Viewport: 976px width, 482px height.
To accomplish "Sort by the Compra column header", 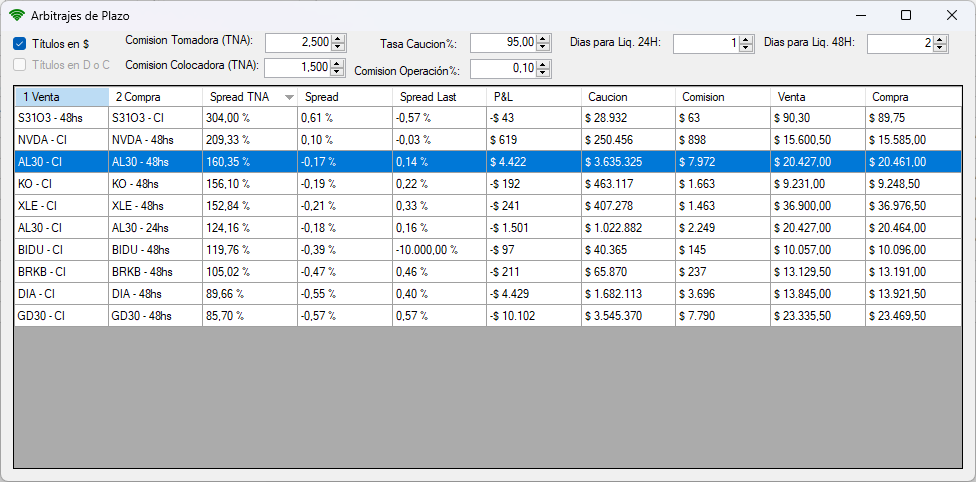I will pyautogui.click(x=913, y=97).
